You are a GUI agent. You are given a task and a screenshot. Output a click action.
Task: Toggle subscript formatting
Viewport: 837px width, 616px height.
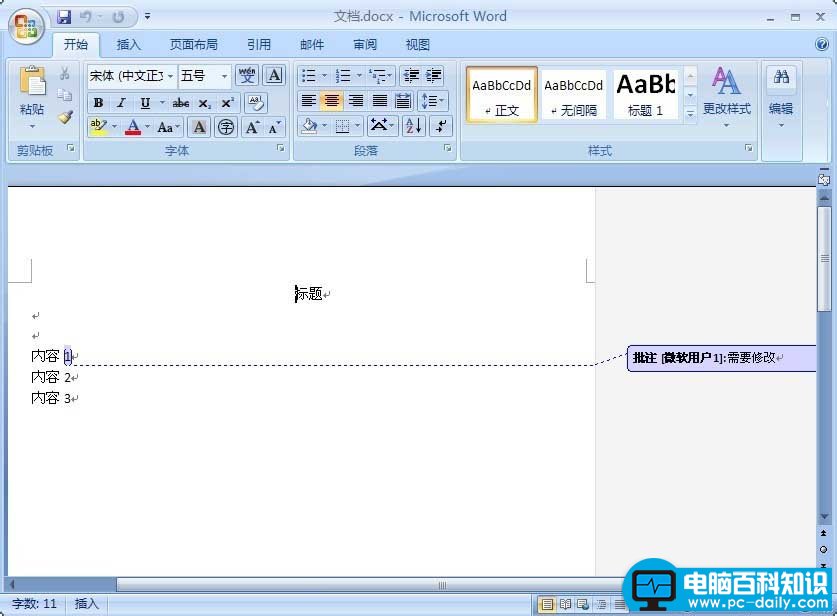[x=204, y=102]
